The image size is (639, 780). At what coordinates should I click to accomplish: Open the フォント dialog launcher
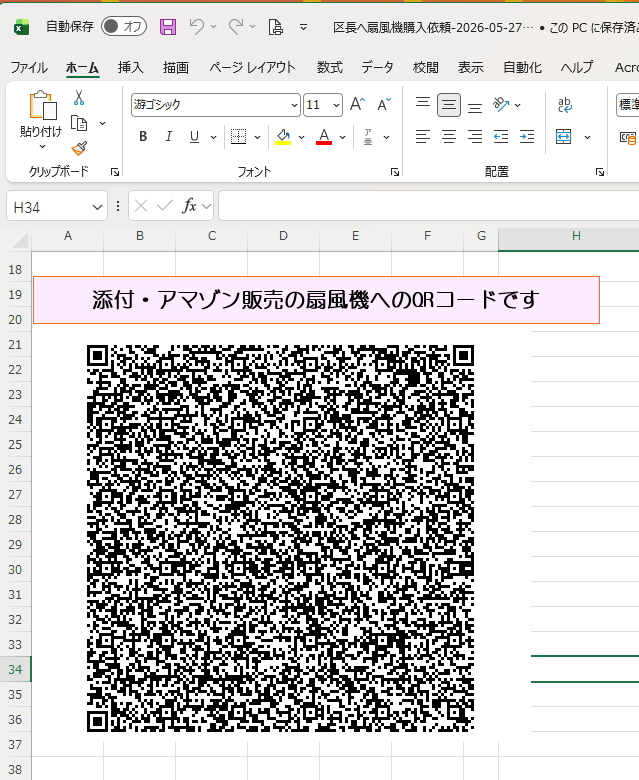coord(395,172)
